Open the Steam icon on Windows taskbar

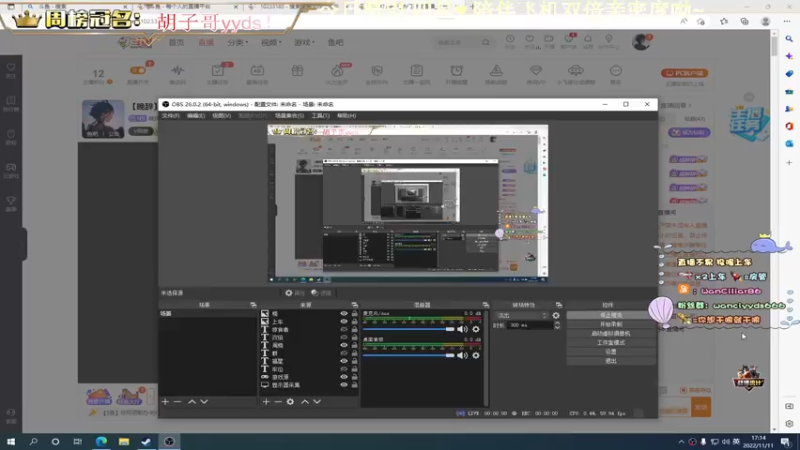[146, 441]
